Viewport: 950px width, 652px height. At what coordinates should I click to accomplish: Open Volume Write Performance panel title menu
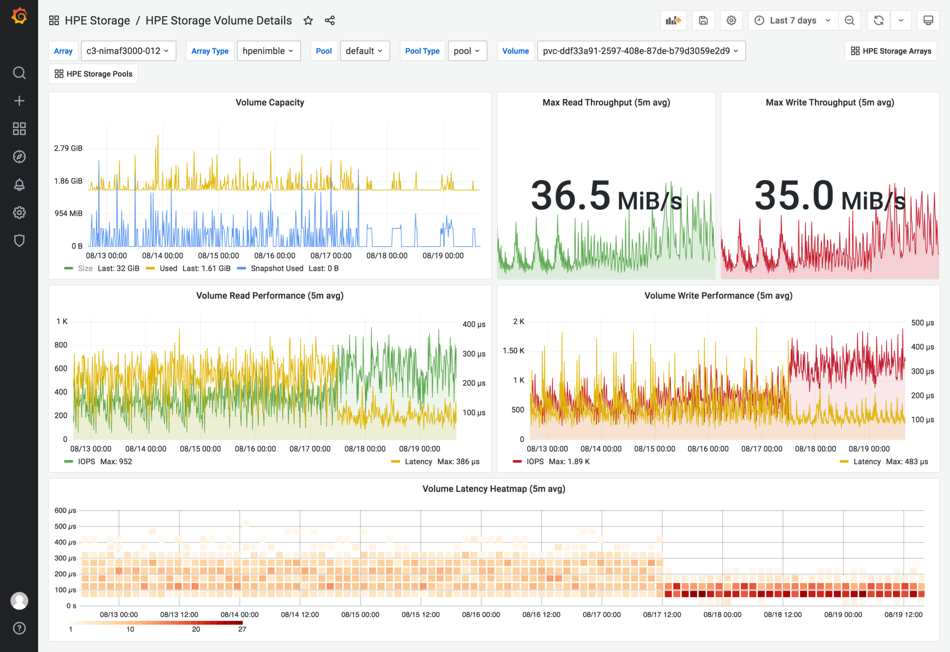point(718,296)
